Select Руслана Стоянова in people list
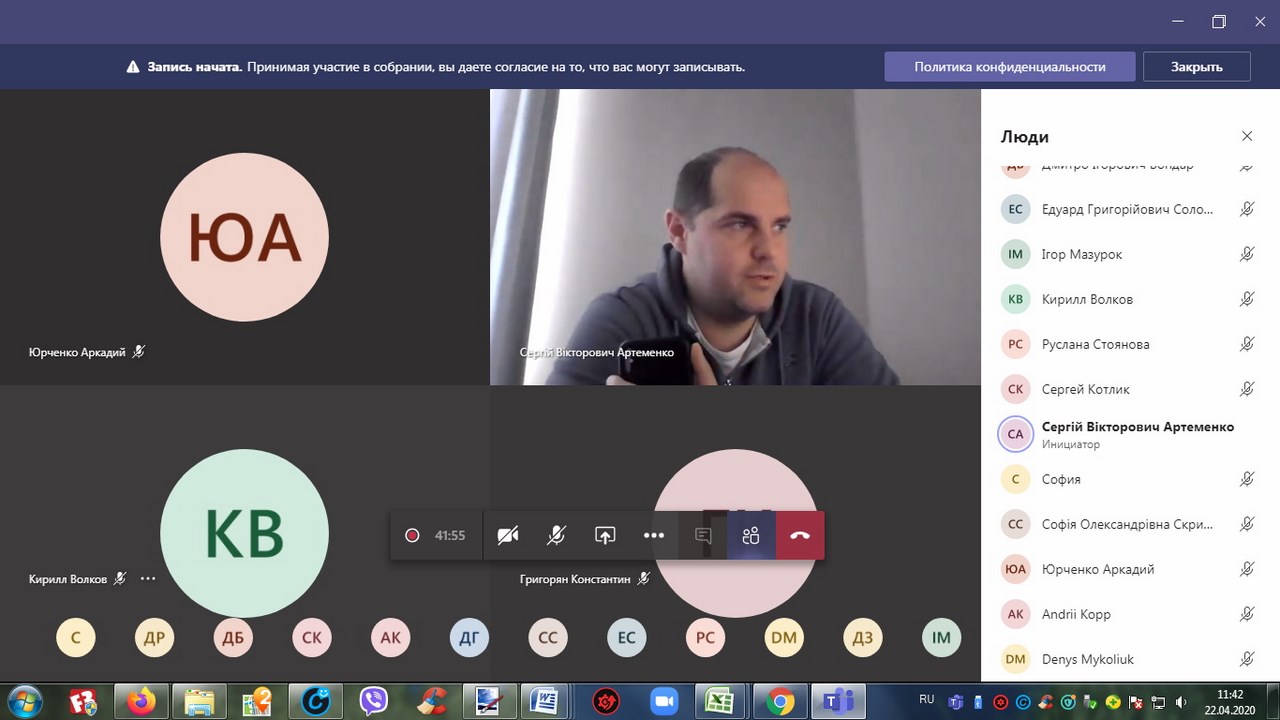The width and height of the screenshot is (1280, 720). click(x=1130, y=344)
